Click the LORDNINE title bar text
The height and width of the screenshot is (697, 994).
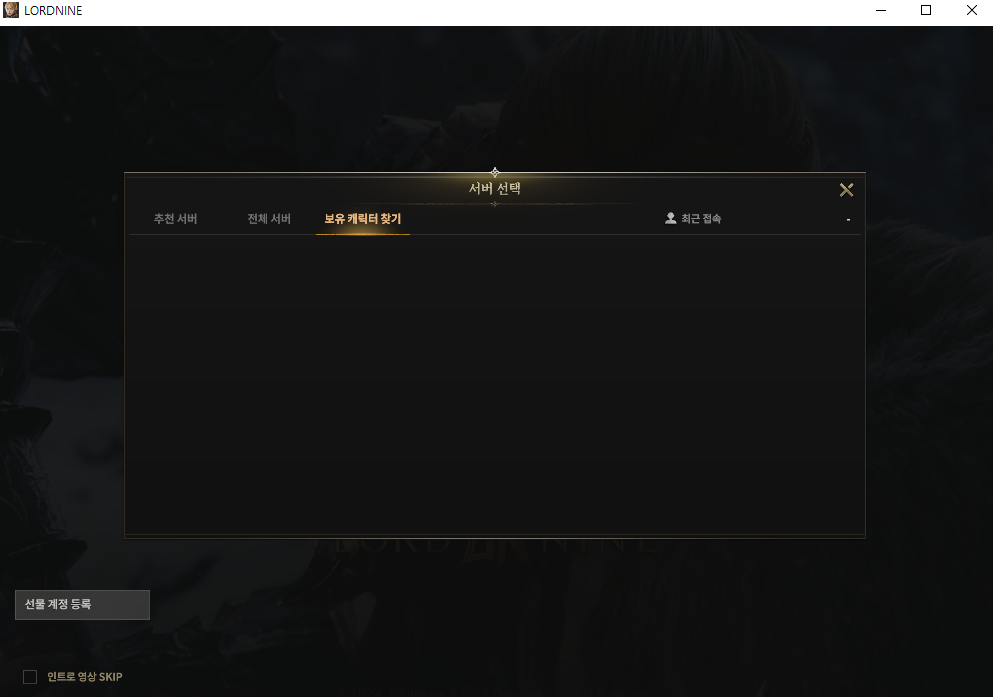pos(53,11)
